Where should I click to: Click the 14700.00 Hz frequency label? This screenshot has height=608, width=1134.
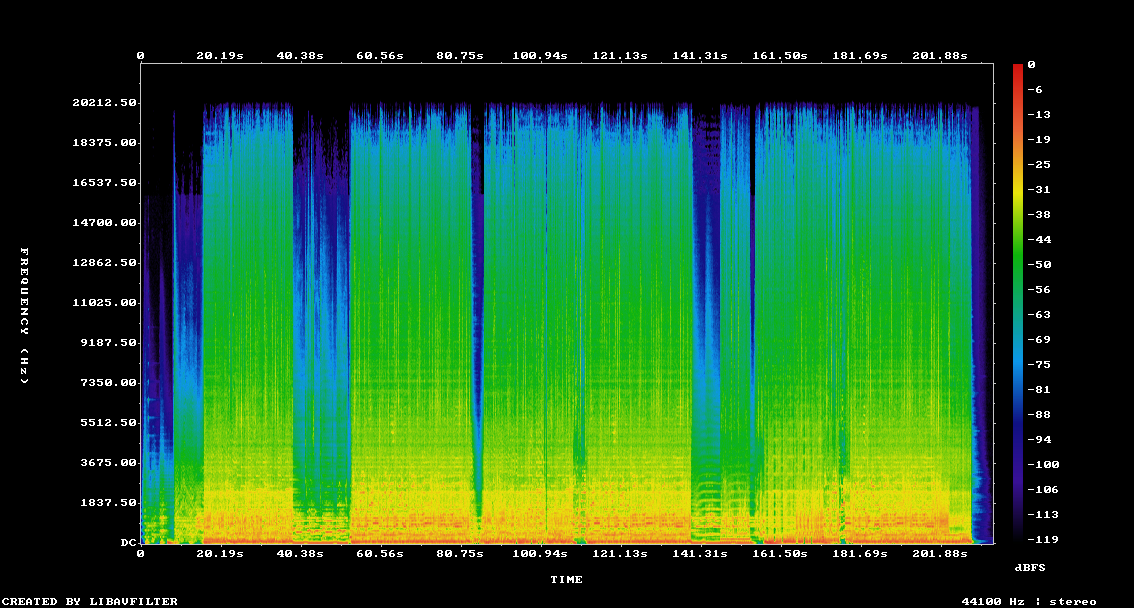[104, 223]
